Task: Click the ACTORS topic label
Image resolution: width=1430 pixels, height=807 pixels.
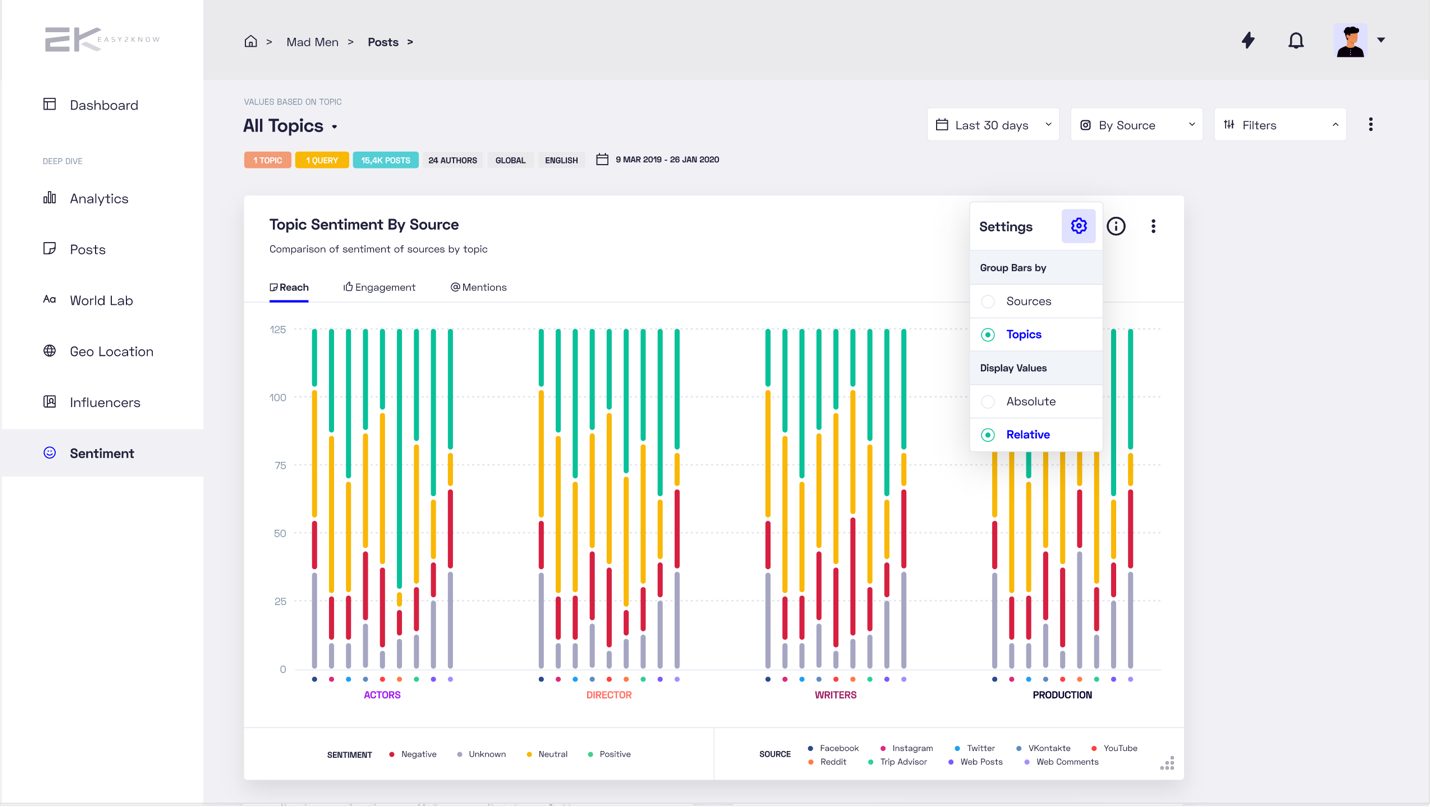Action: pyautogui.click(x=382, y=695)
